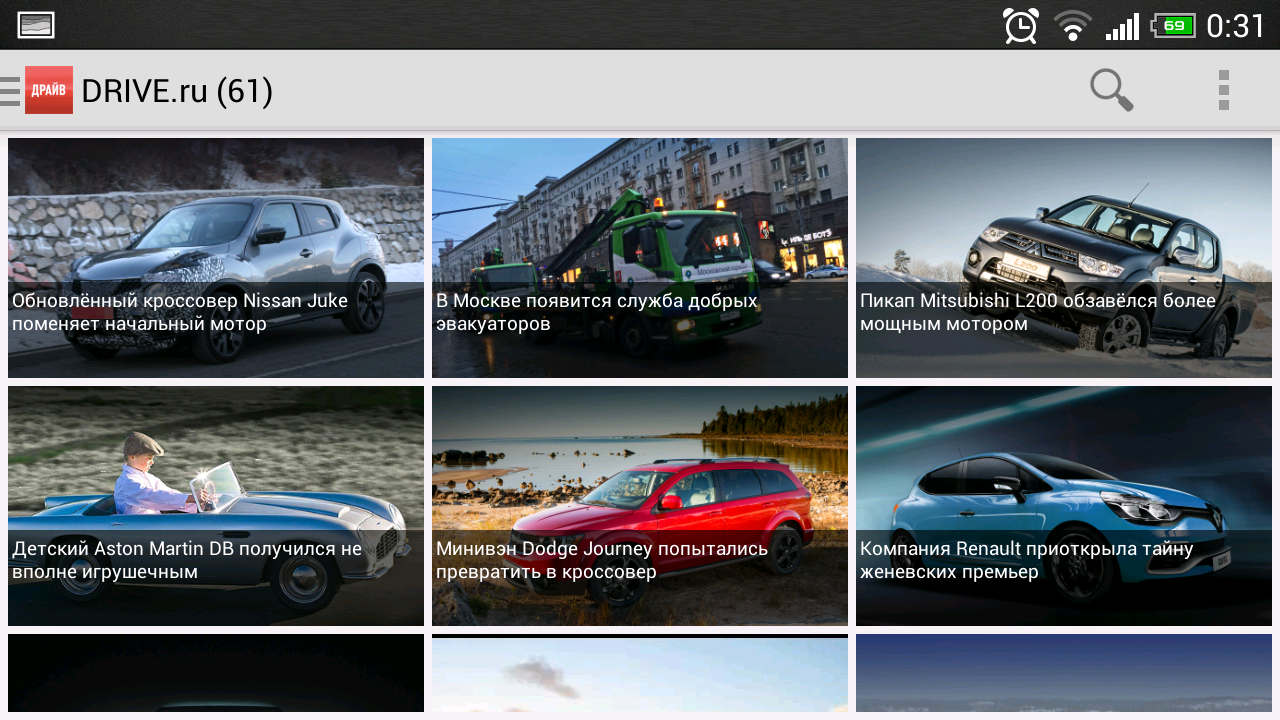Tap the headline 'В Москве появится служба добрых эвакуаторов'
Screen dimensions: 1280x720
597,312
